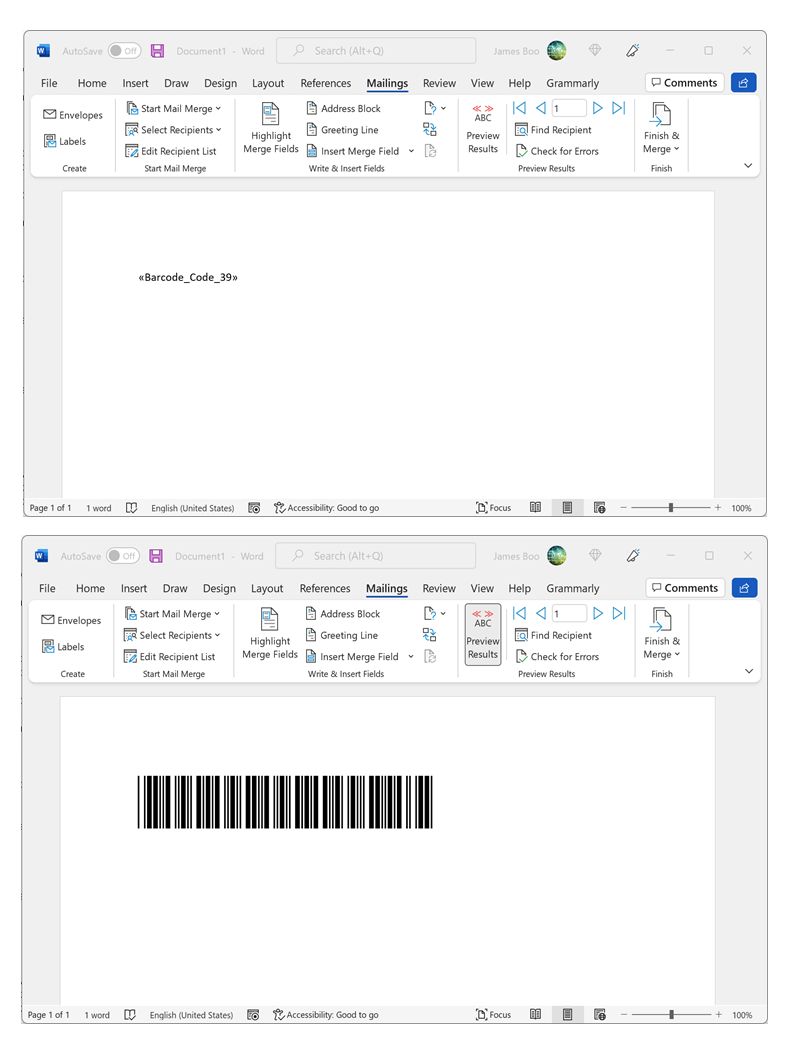797x1056 pixels.
Task: Open Insert Merge Field arrow in top window
Action: point(411,151)
